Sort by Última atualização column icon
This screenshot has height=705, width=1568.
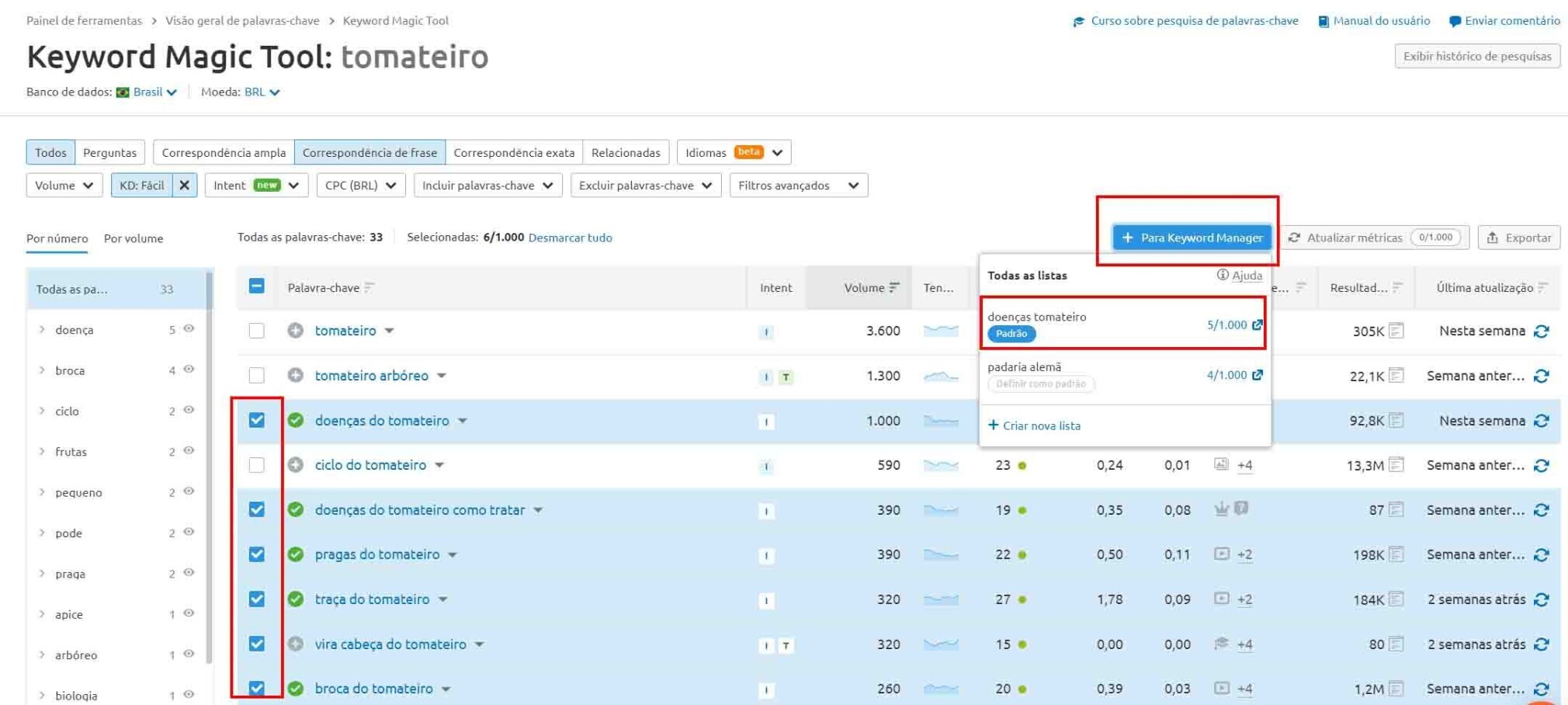[x=1543, y=287]
